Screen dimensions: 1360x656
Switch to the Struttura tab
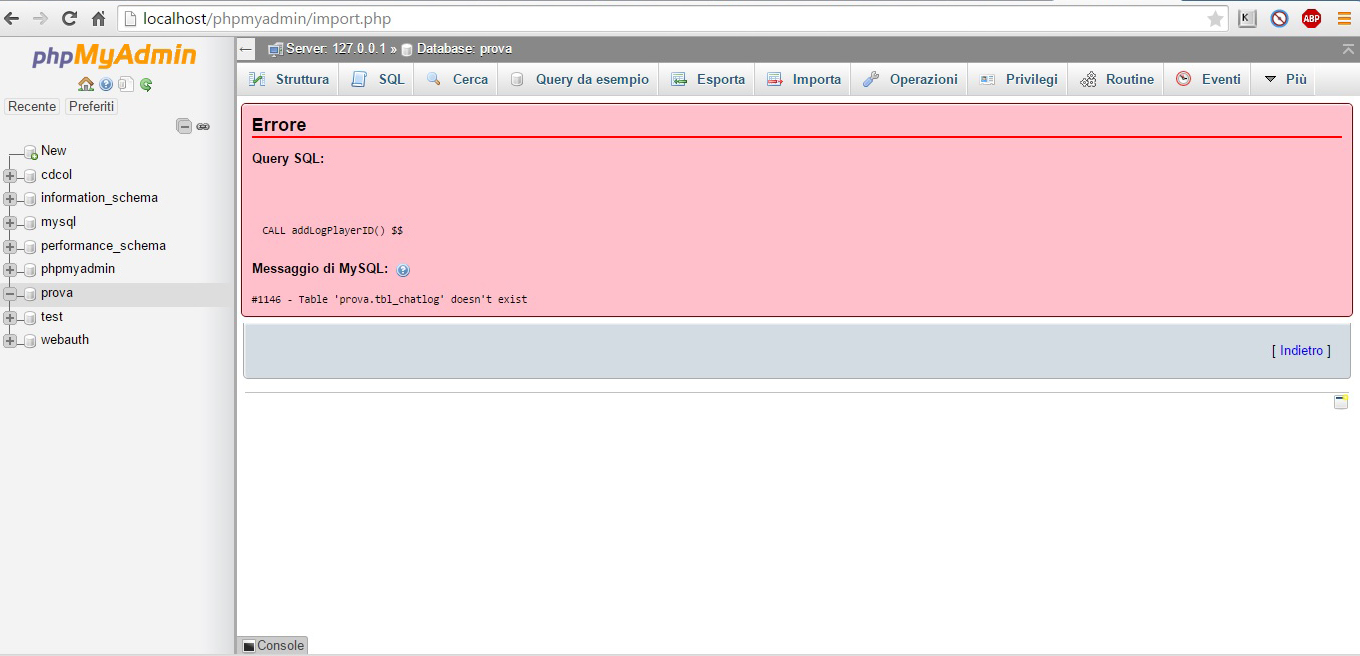click(x=290, y=79)
